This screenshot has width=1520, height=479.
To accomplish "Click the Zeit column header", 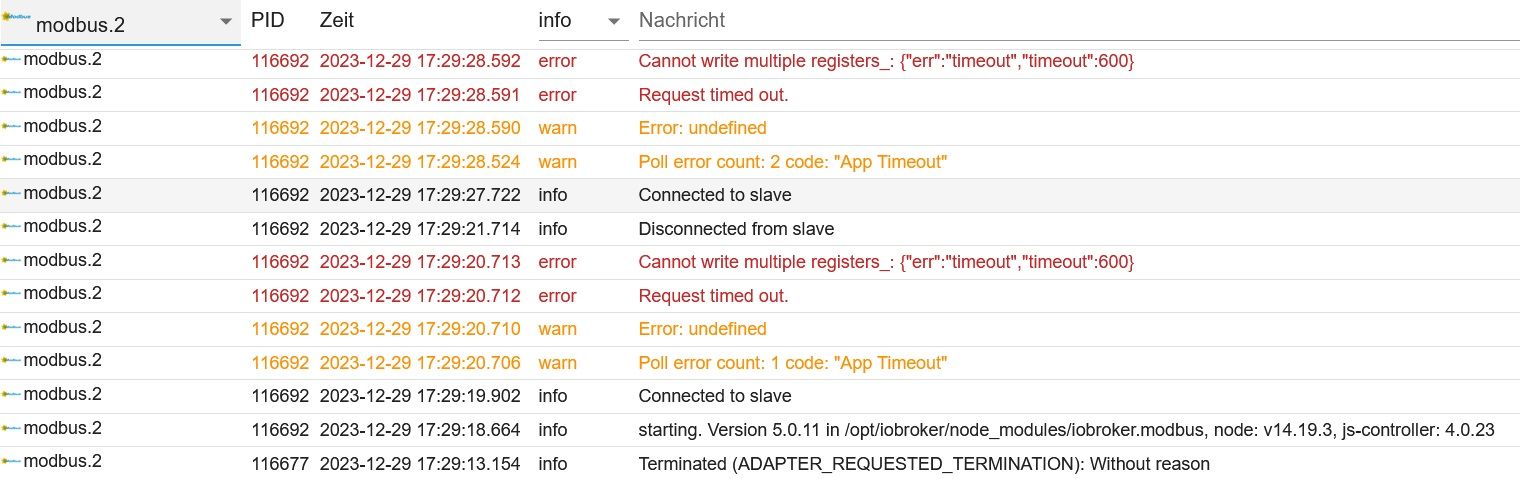I will point(337,20).
